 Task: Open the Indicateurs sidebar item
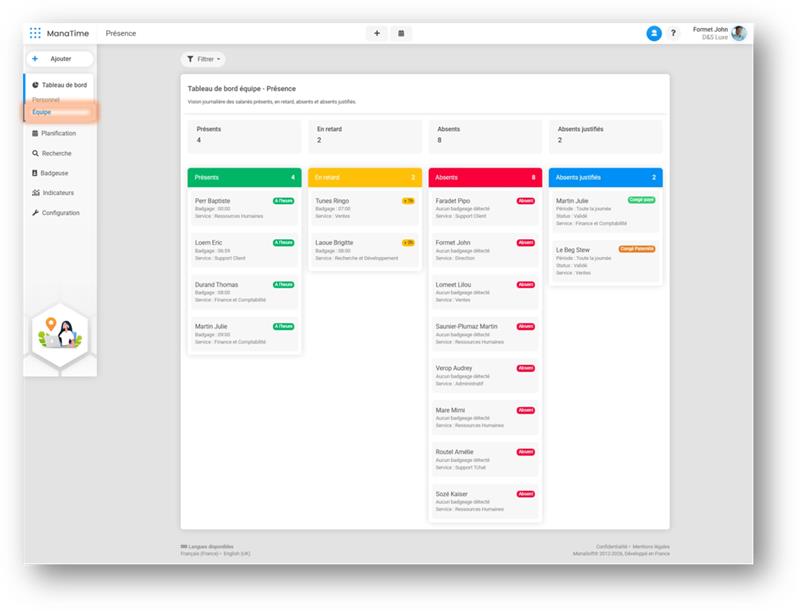53,193
